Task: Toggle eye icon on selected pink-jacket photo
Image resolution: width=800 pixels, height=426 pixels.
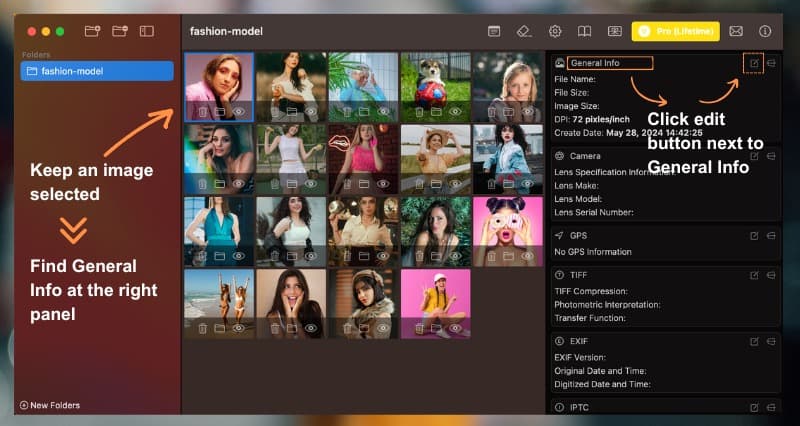Action: [238, 112]
